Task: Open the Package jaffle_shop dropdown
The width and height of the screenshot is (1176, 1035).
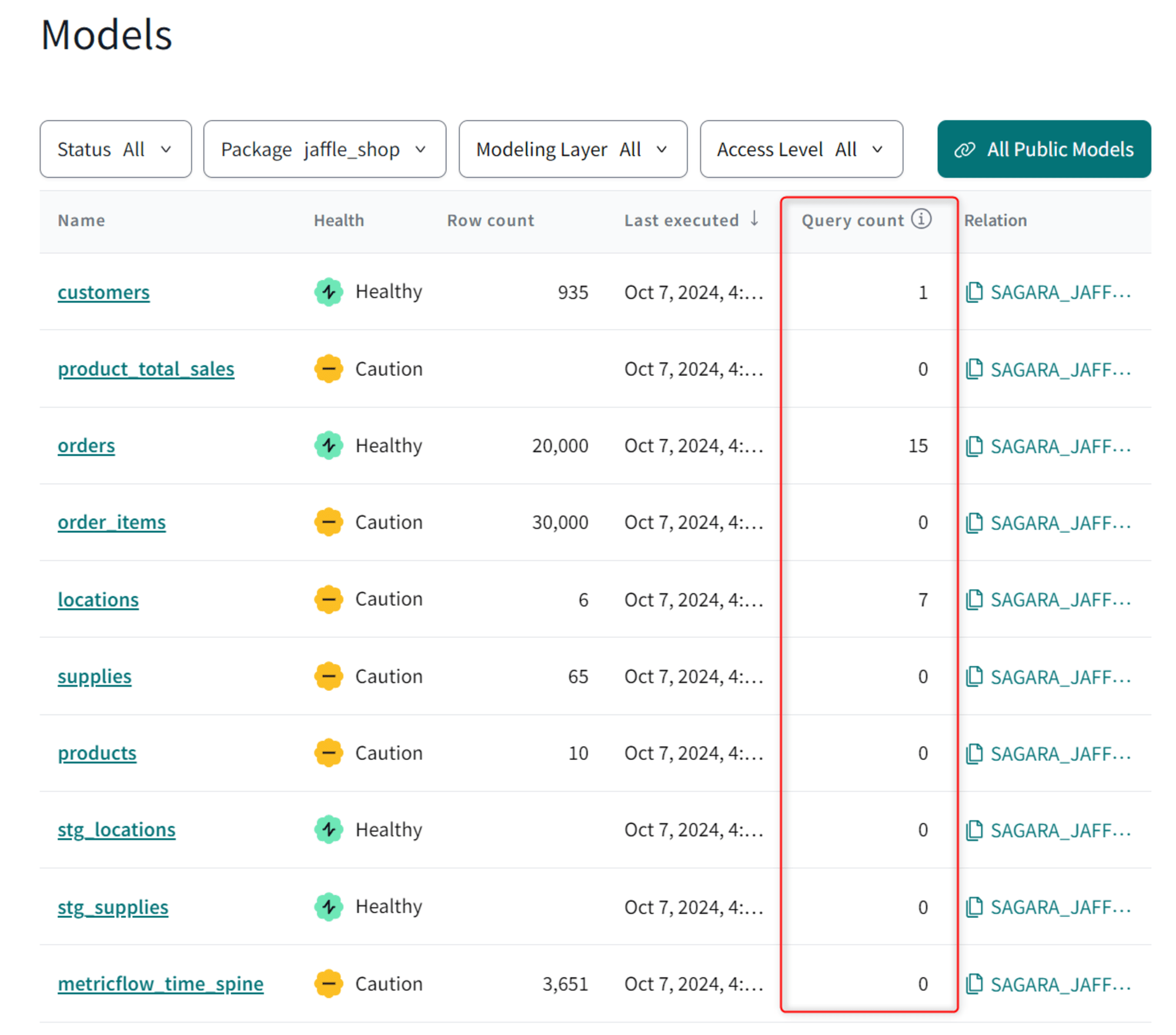Action: coord(325,149)
